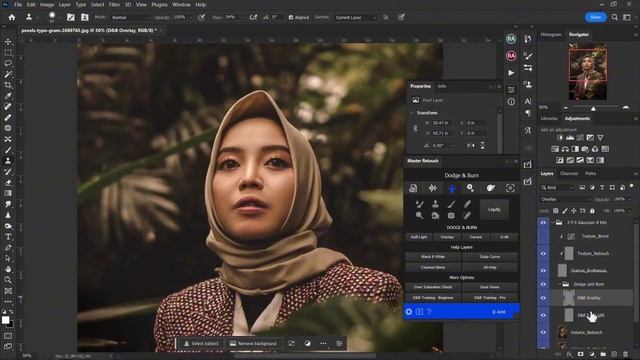The image size is (640, 360).
Task: Click the Soft Light dodge & burn button
Action: click(419, 237)
